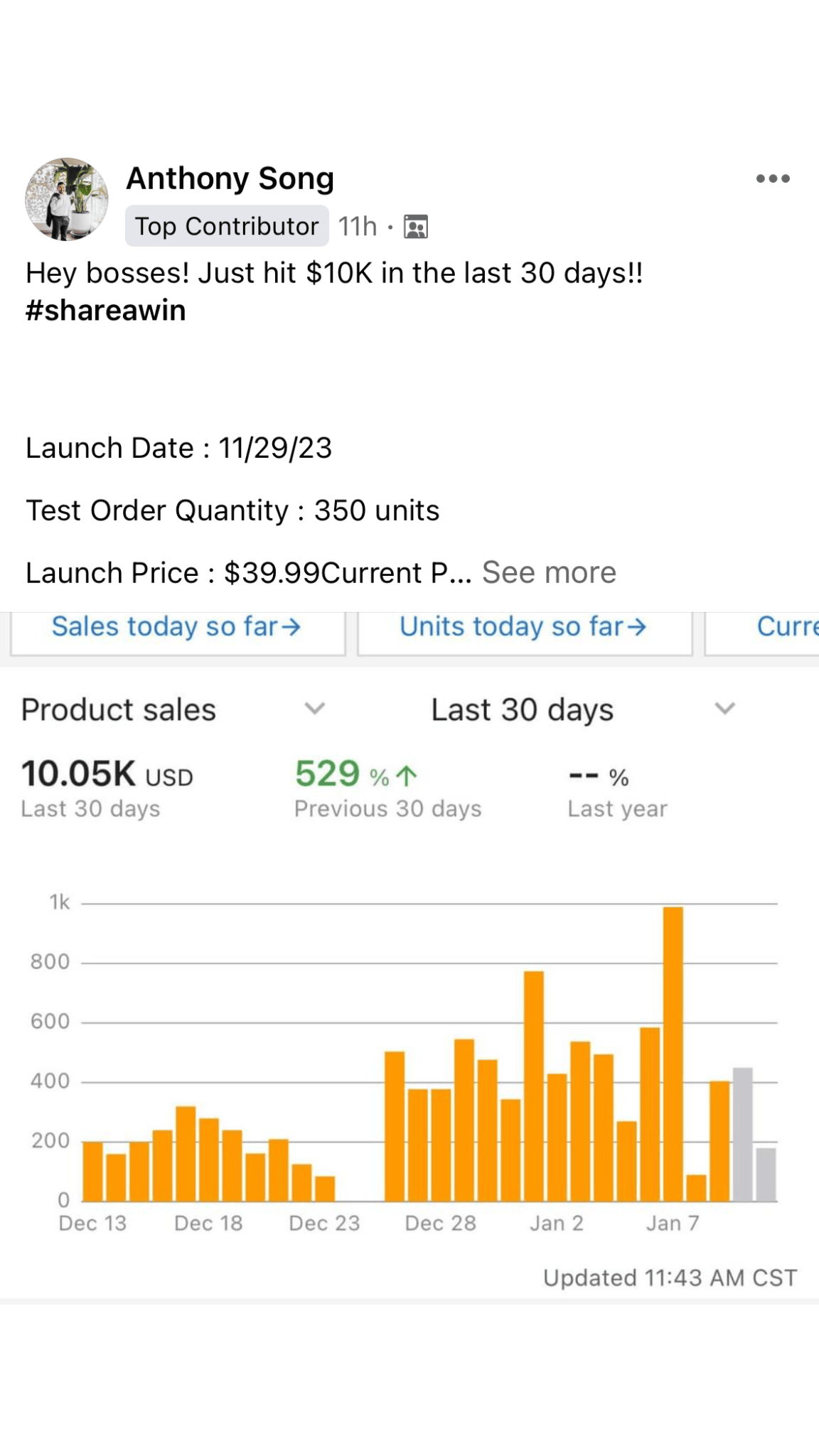
Task: Select the gray bar for today's partial sales
Action: 766,1174
